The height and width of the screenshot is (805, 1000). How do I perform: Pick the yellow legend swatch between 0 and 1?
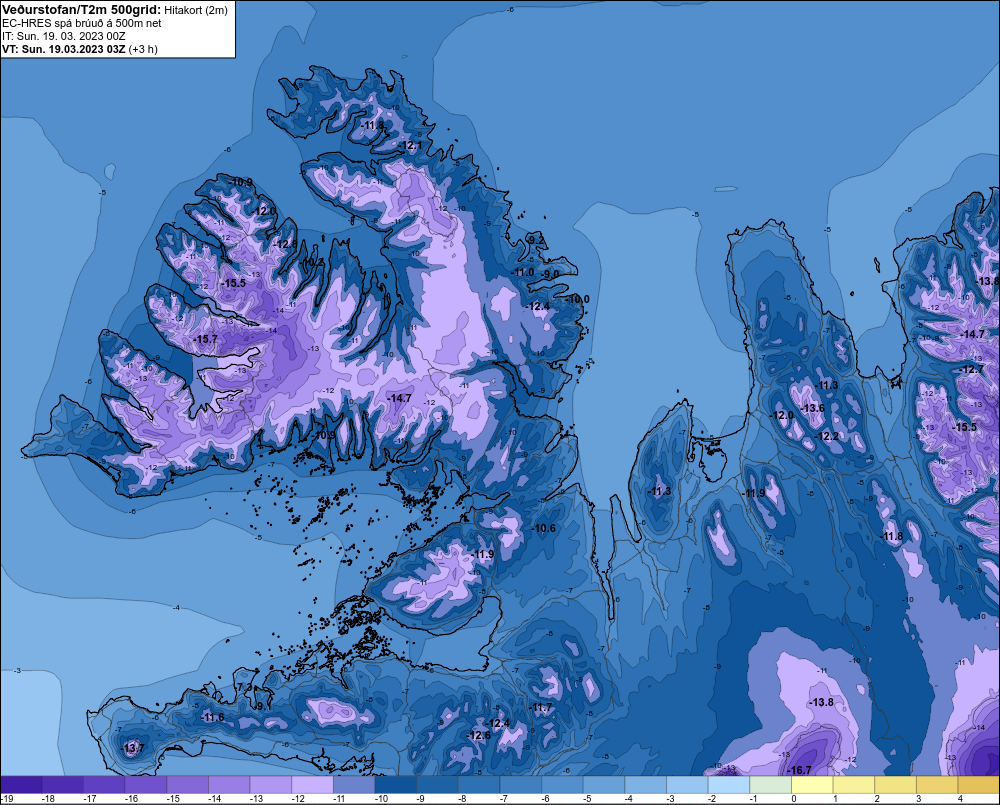tap(812, 785)
